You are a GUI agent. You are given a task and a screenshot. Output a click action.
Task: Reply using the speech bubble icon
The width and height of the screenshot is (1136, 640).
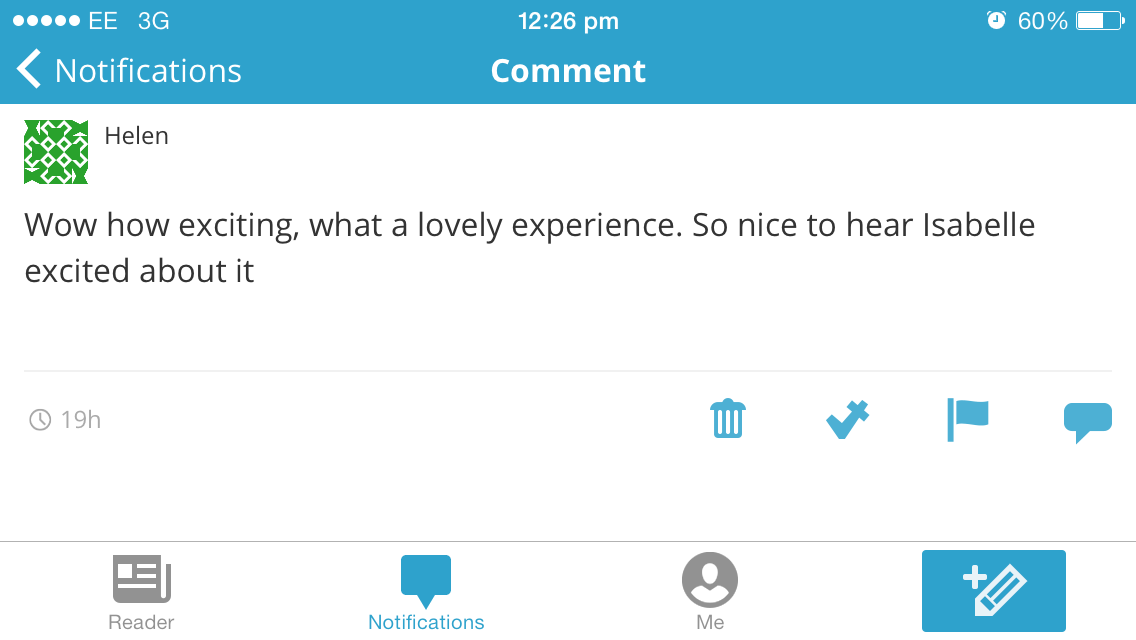pos(1087,420)
